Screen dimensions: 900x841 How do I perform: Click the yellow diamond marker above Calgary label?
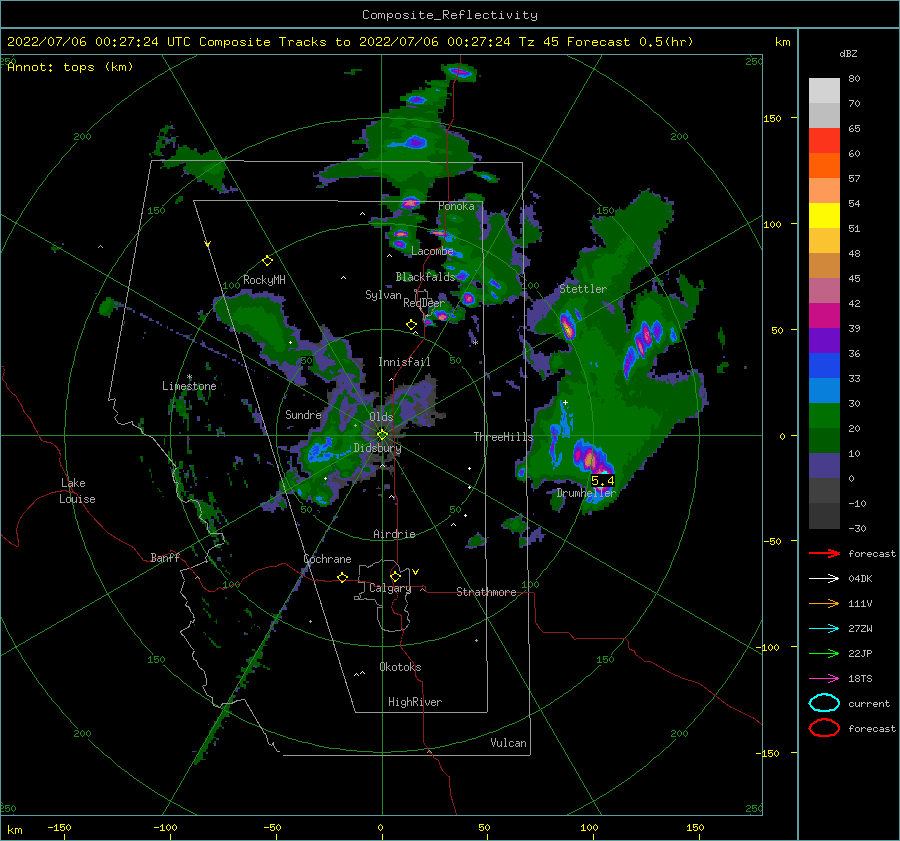coord(395,576)
